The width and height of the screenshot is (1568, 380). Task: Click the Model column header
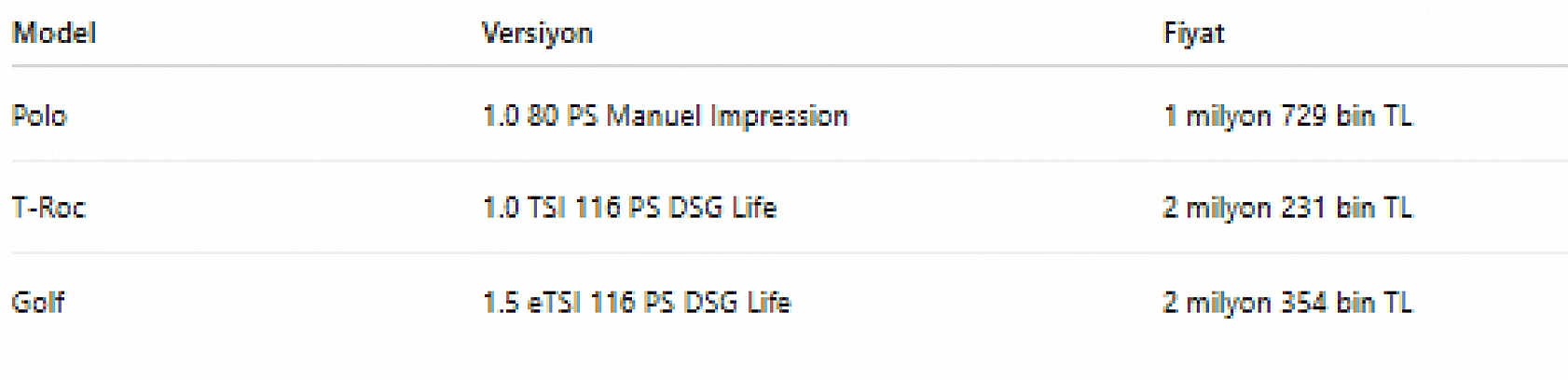pos(53,34)
